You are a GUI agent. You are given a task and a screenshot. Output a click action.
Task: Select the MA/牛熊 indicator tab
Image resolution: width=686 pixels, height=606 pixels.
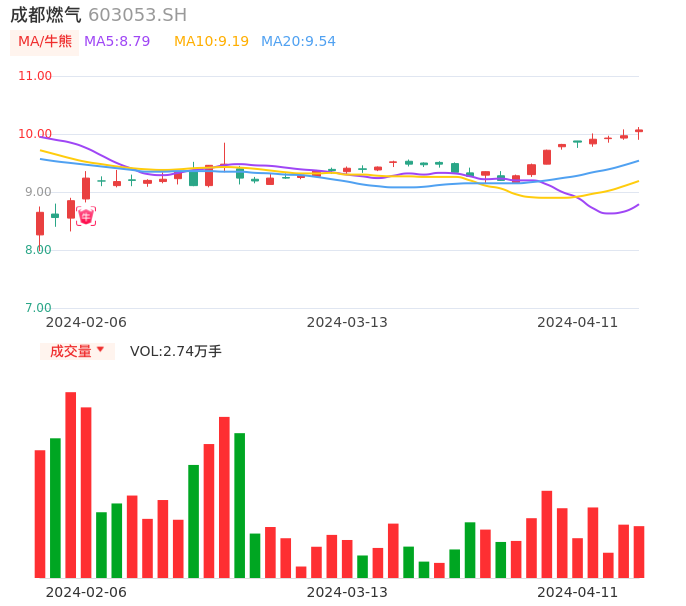coord(45,42)
